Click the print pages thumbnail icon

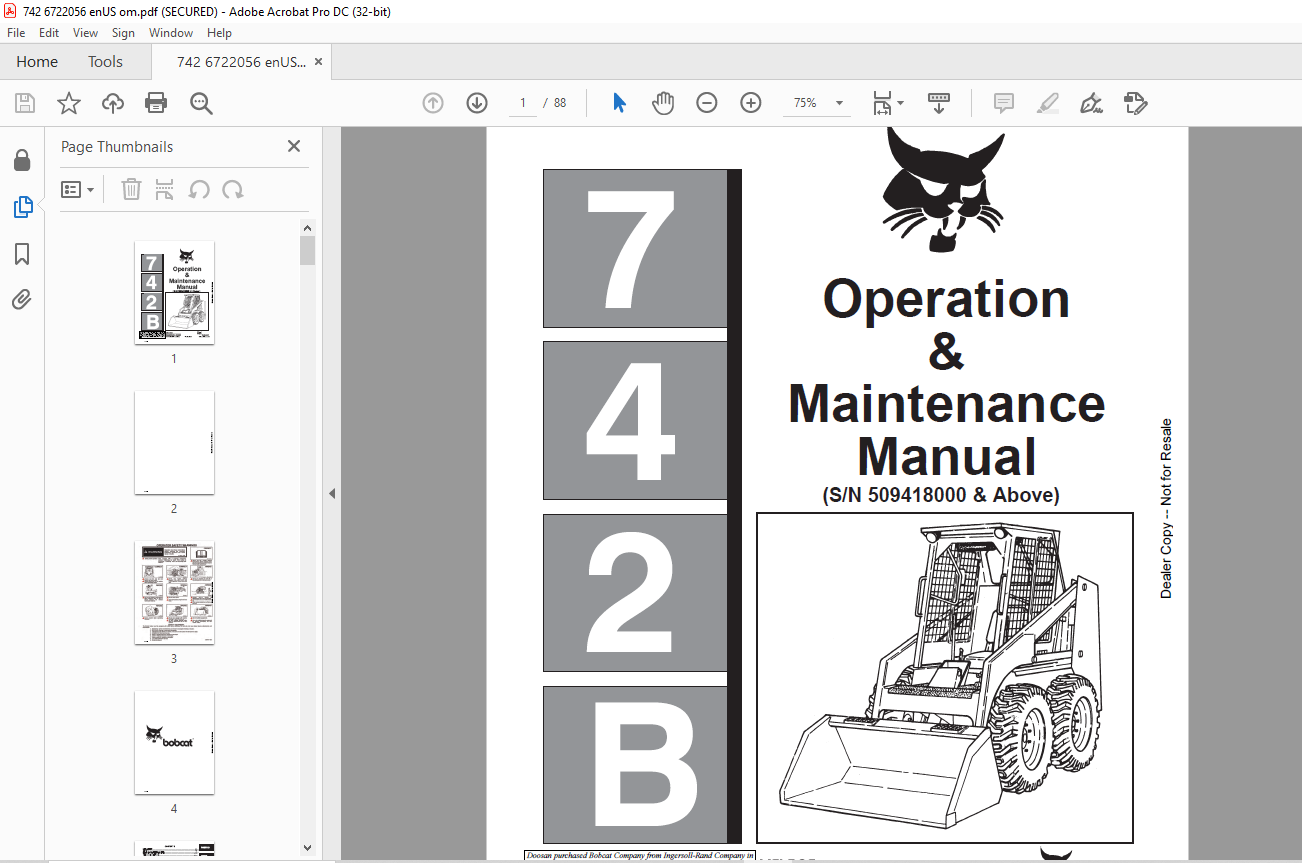[165, 189]
